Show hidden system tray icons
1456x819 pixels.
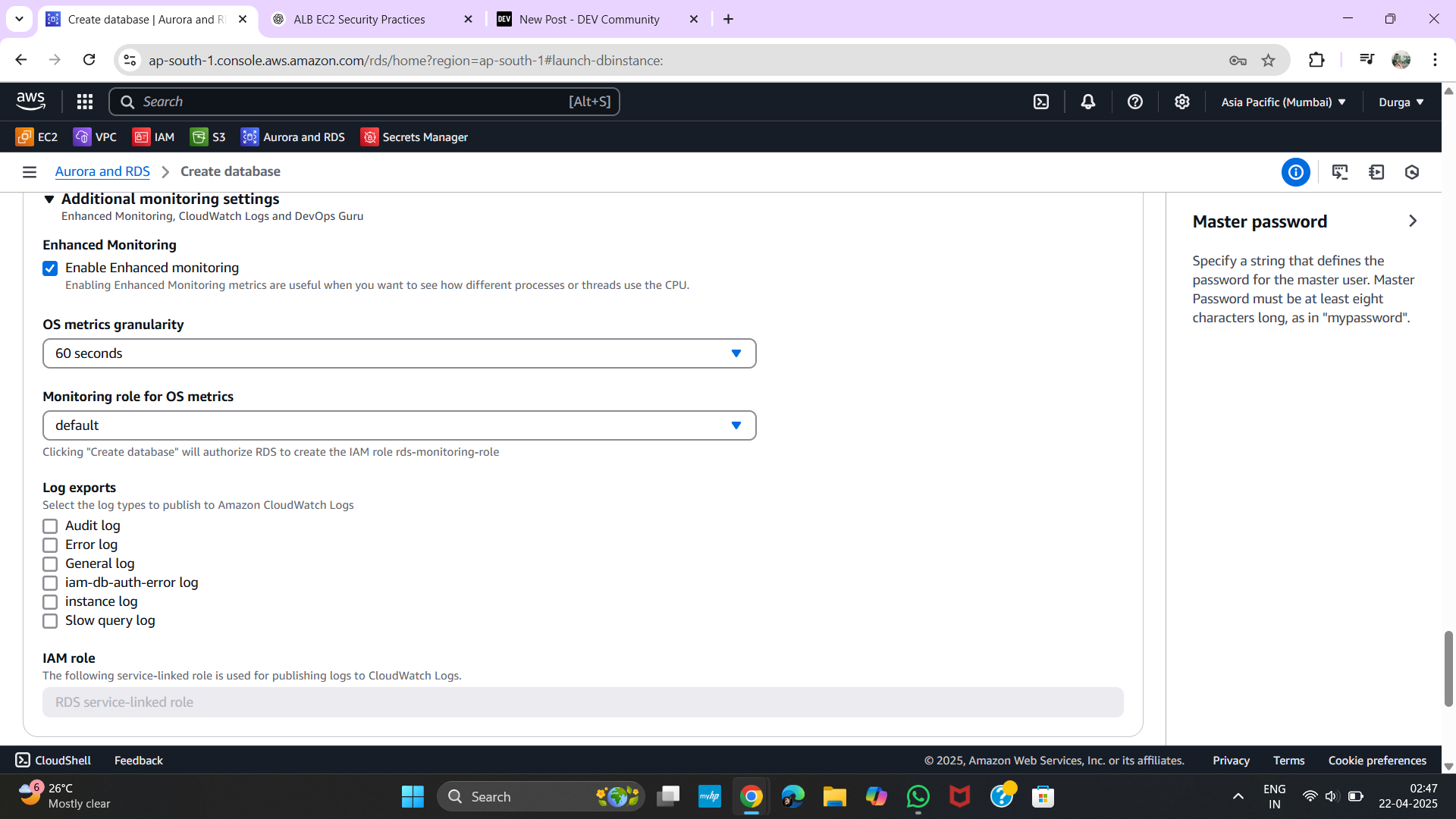click(1238, 796)
